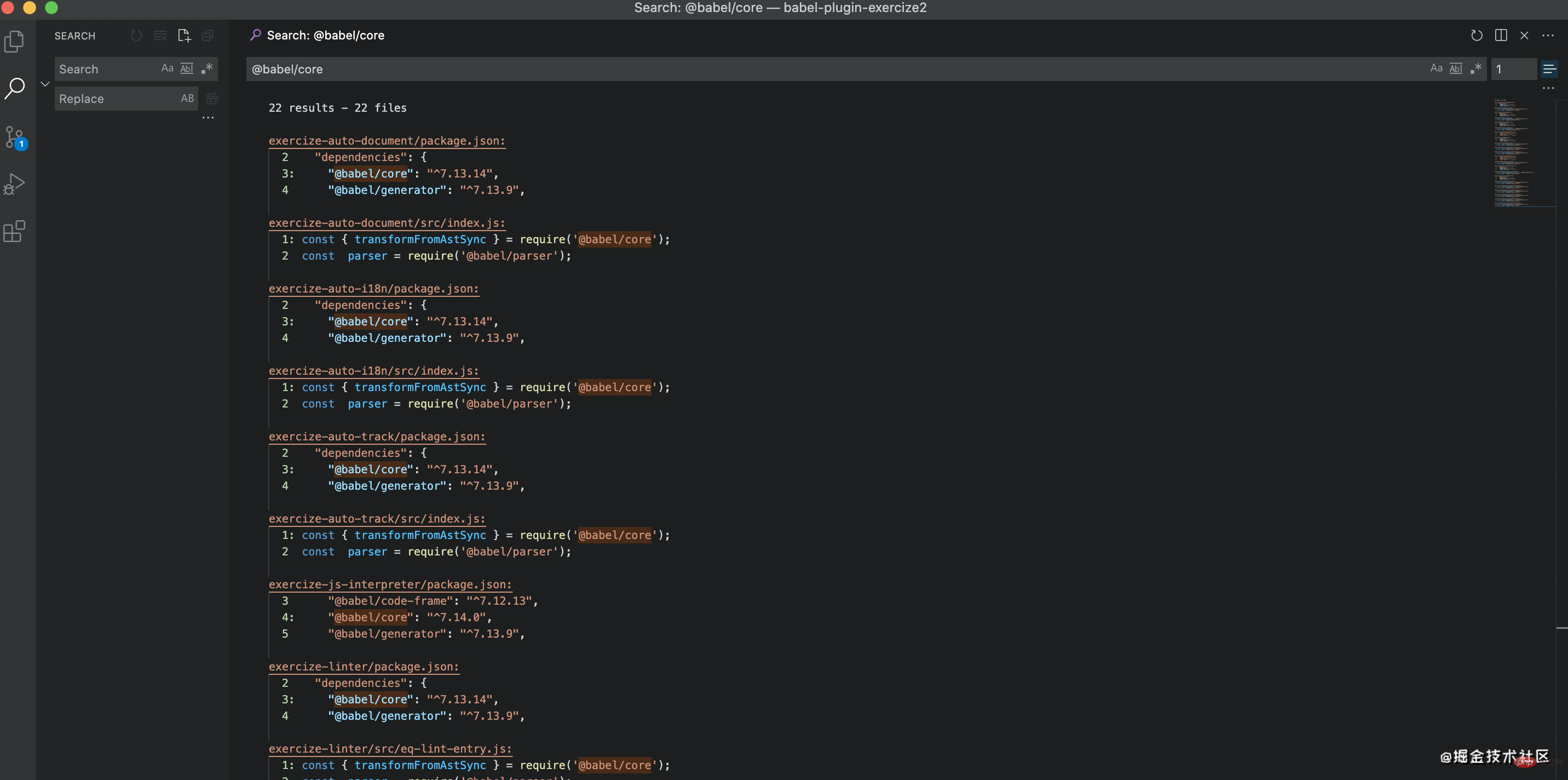This screenshot has width=1568, height=780.
Task: Open Source Control view with badge
Action: tap(15, 137)
